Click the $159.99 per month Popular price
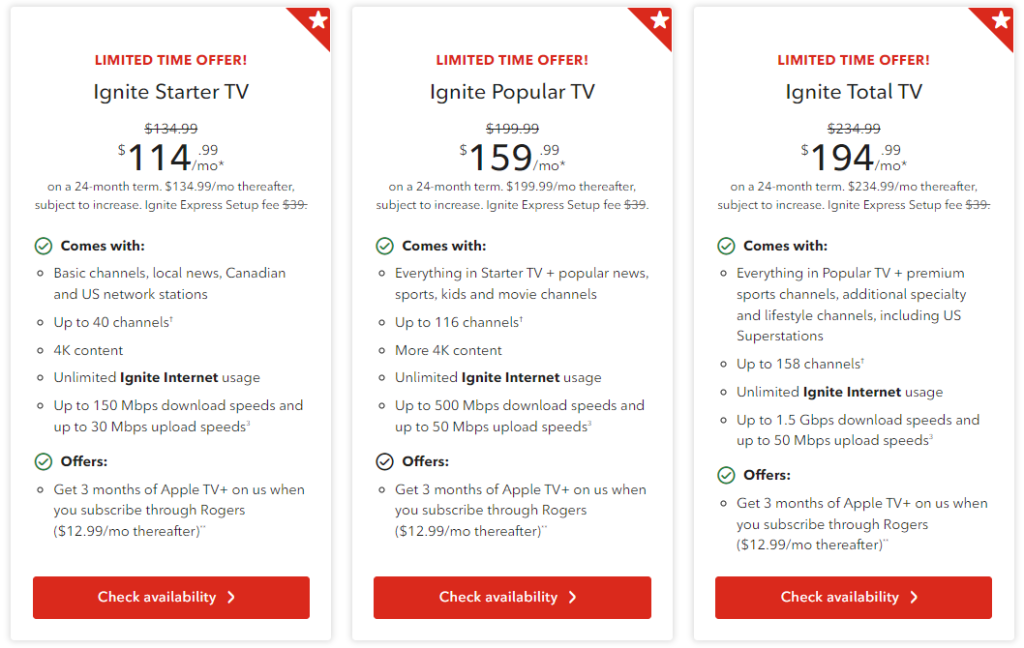 click(x=512, y=157)
